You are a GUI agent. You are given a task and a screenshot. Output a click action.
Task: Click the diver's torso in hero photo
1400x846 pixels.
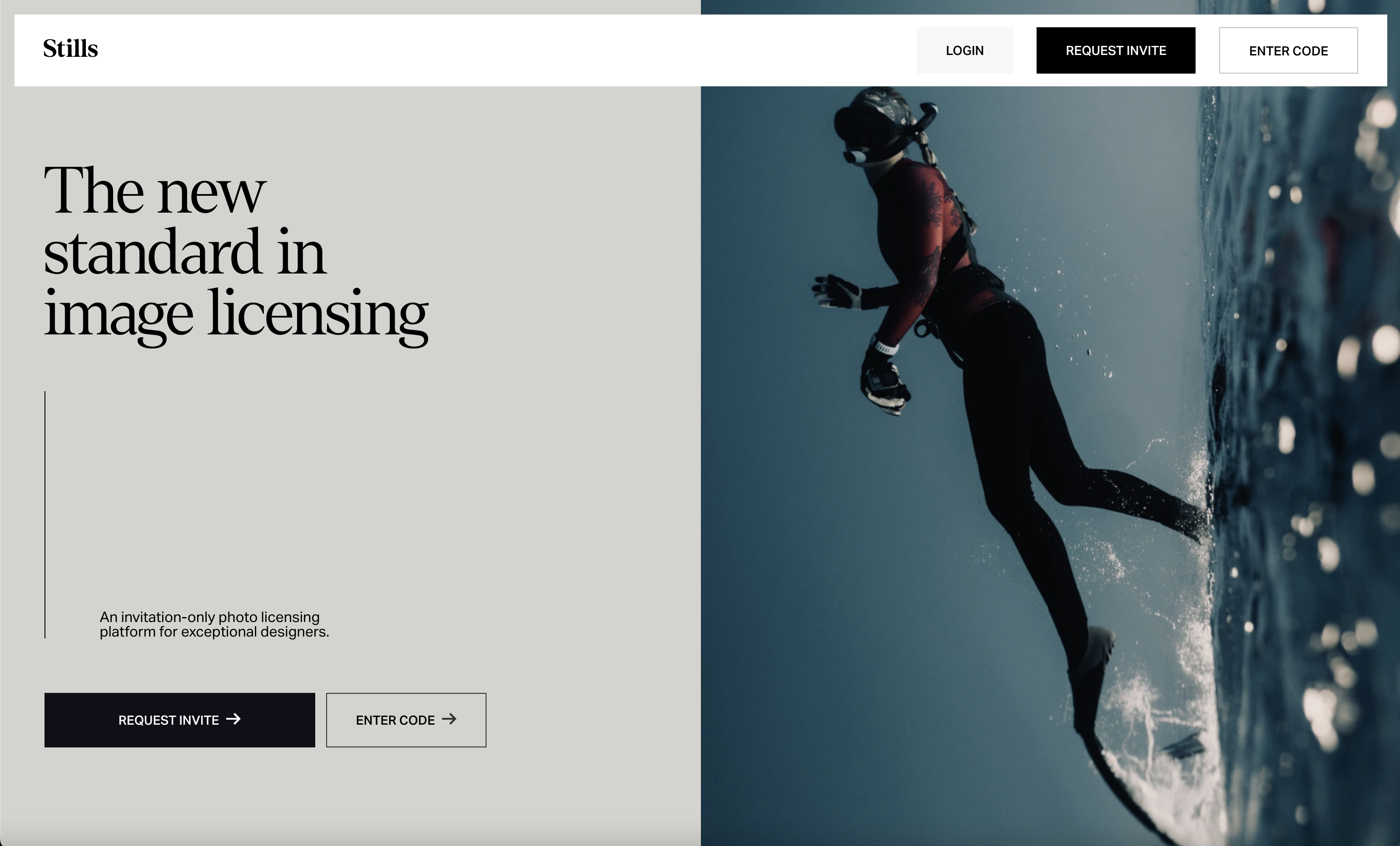(x=932, y=239)
